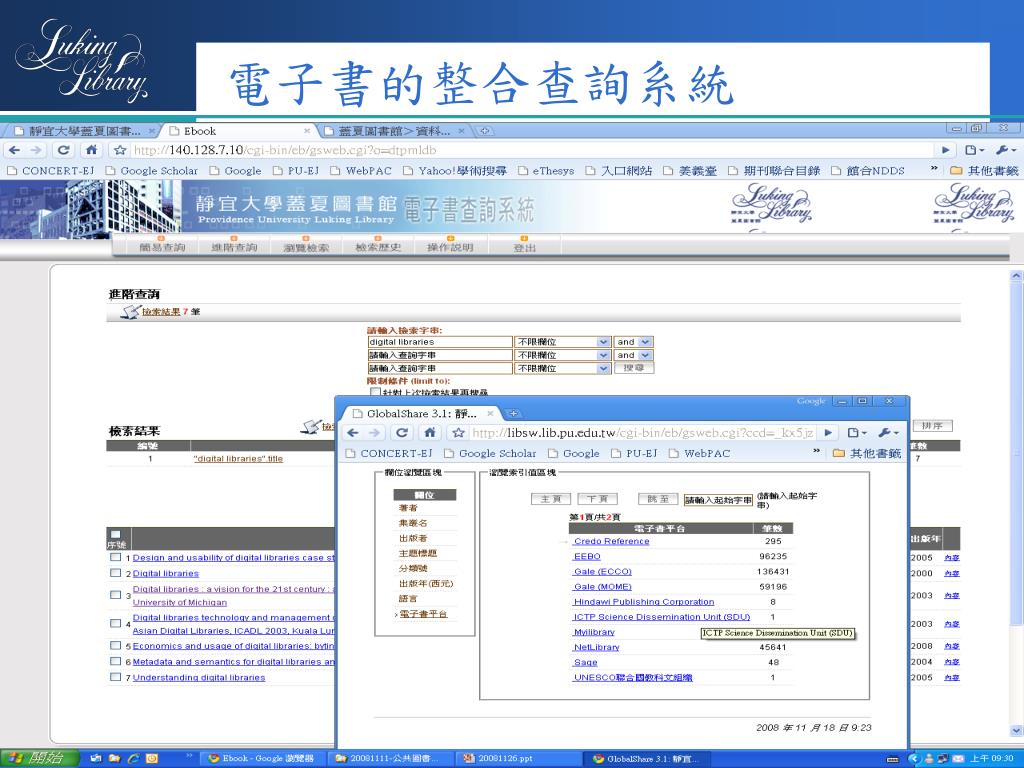Check result 5 Economics and usage checkbox
This screenshot has width=1024, height=768.
point(116,645)
